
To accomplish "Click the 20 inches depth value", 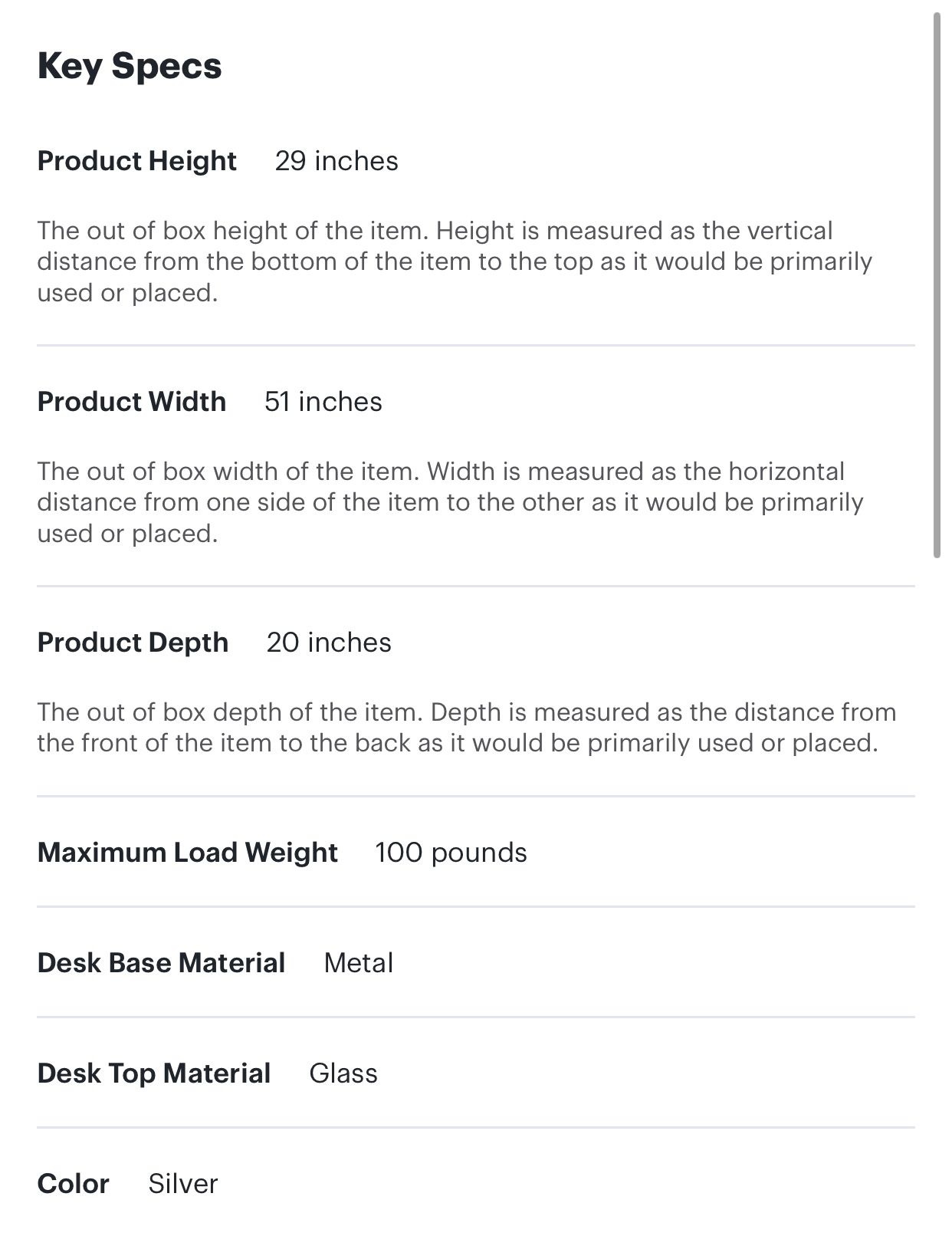I will pos(329,643).
